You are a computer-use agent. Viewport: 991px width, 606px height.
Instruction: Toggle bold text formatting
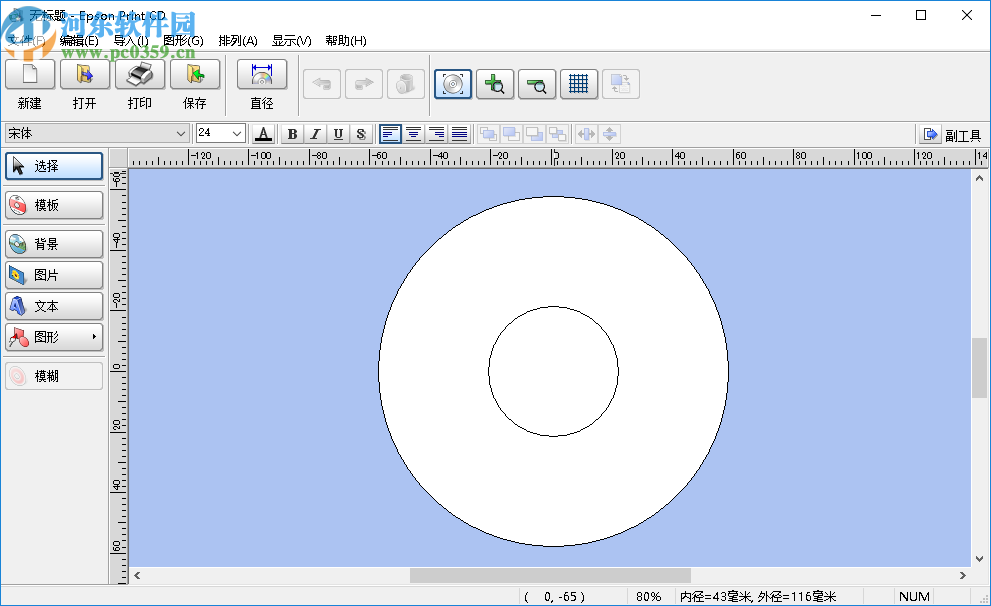click(x=291, y=133)
